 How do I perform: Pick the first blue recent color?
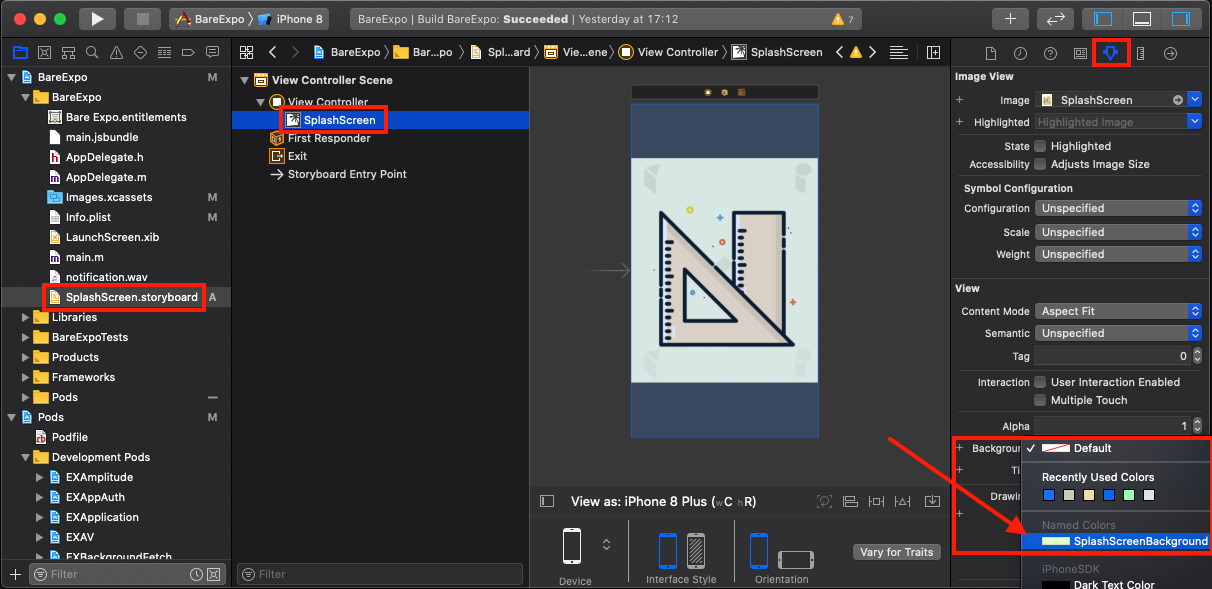point(1048,495)
